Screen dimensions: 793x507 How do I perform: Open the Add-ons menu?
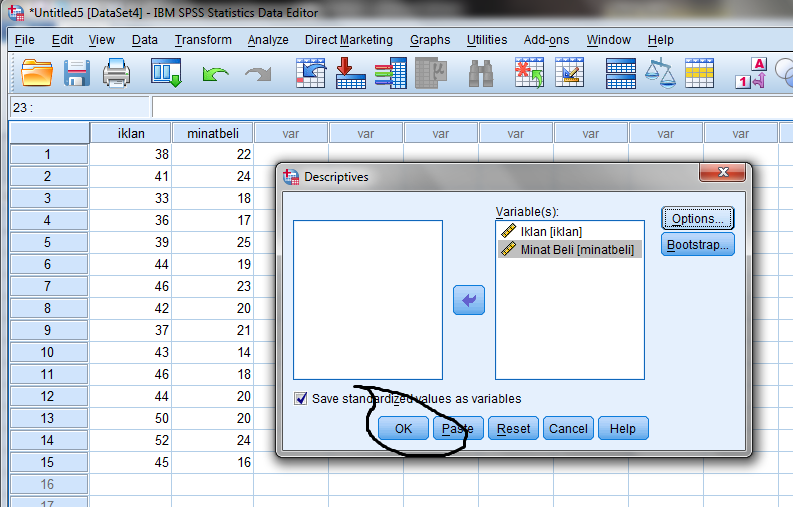[546, 39]
